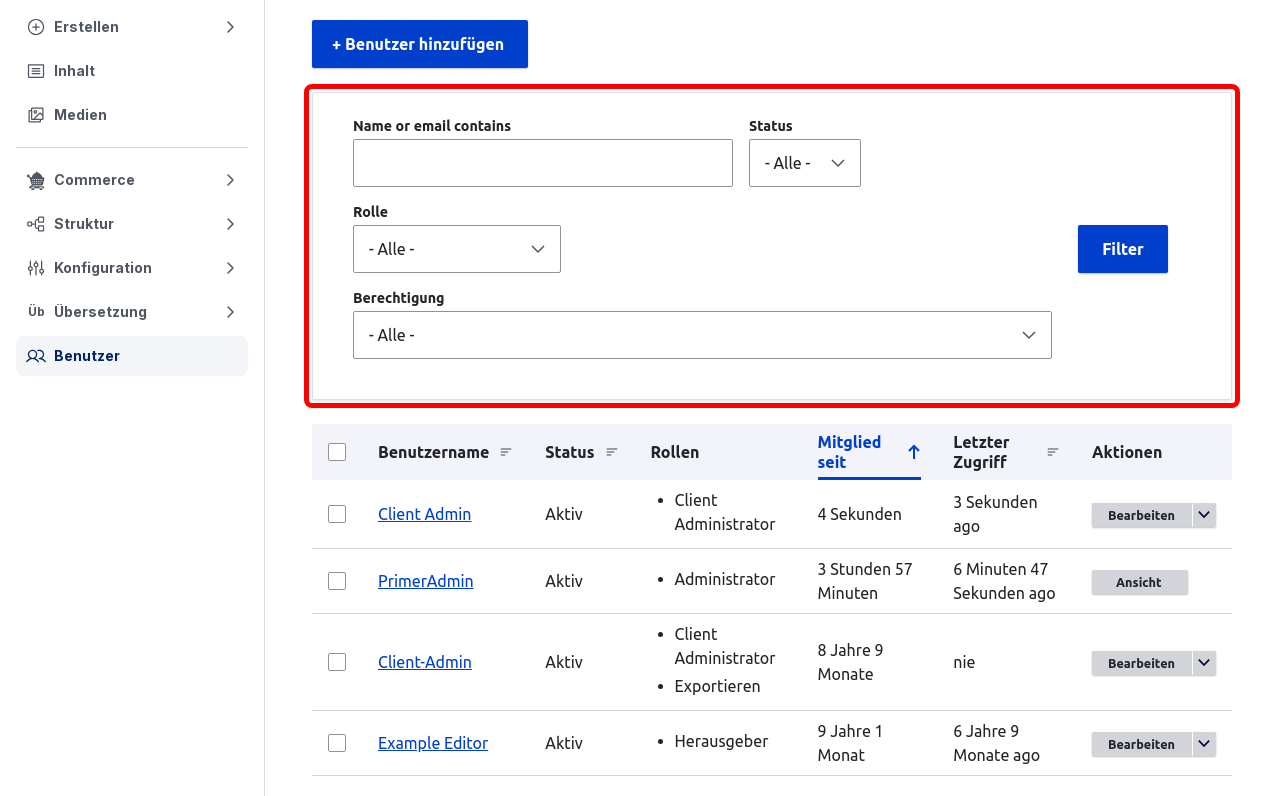Click Bearbeiten for Client Admin
The image size is (1280, 796).
click(x=1141, y=515)
